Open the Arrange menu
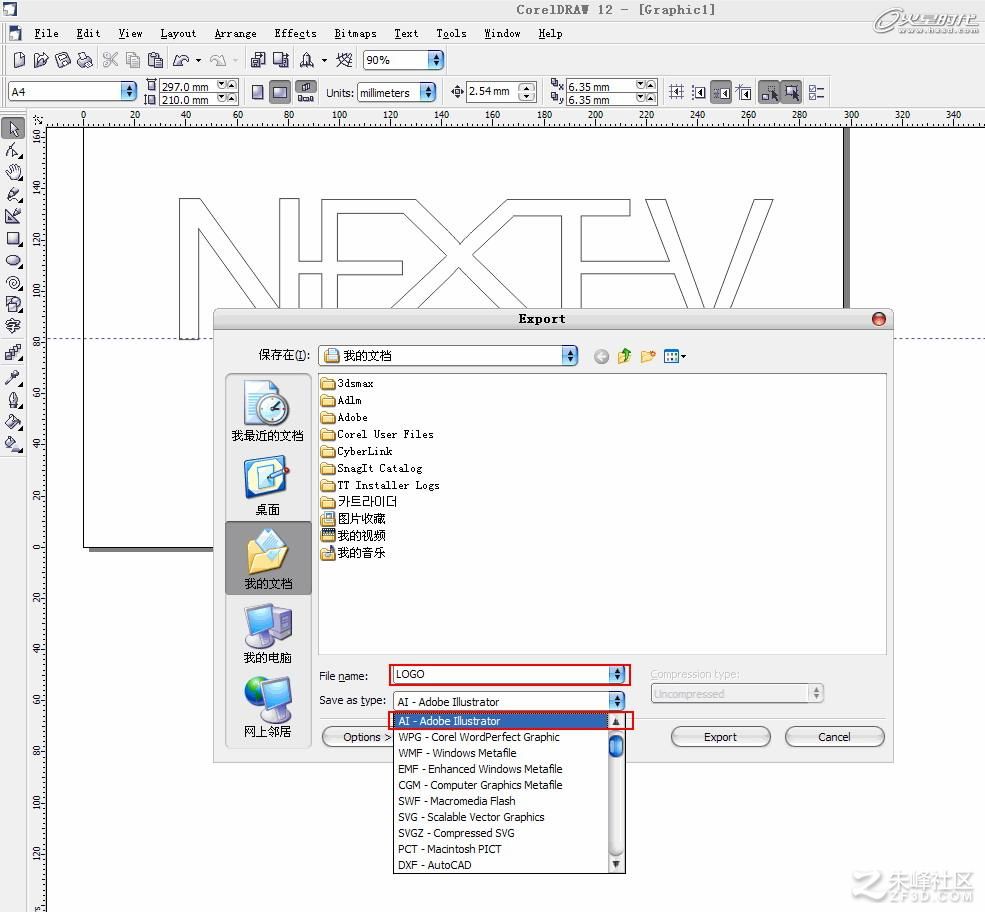Viewport: 985px width, 912px height. (x=236, y=33)
